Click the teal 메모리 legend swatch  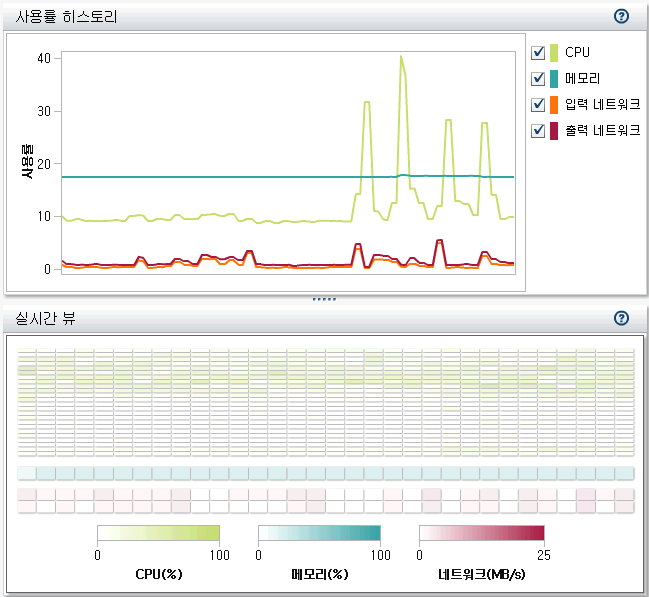tap(553, 78)
